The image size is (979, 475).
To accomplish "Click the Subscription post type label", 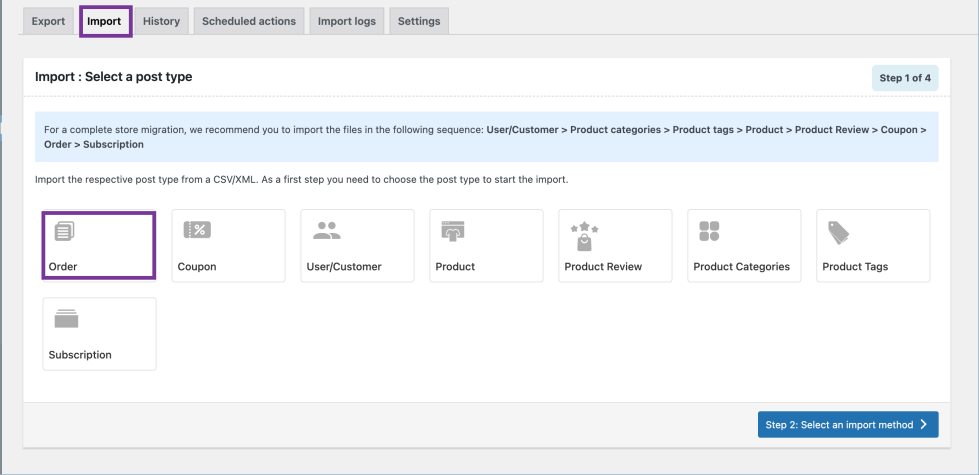I will 80,355.
